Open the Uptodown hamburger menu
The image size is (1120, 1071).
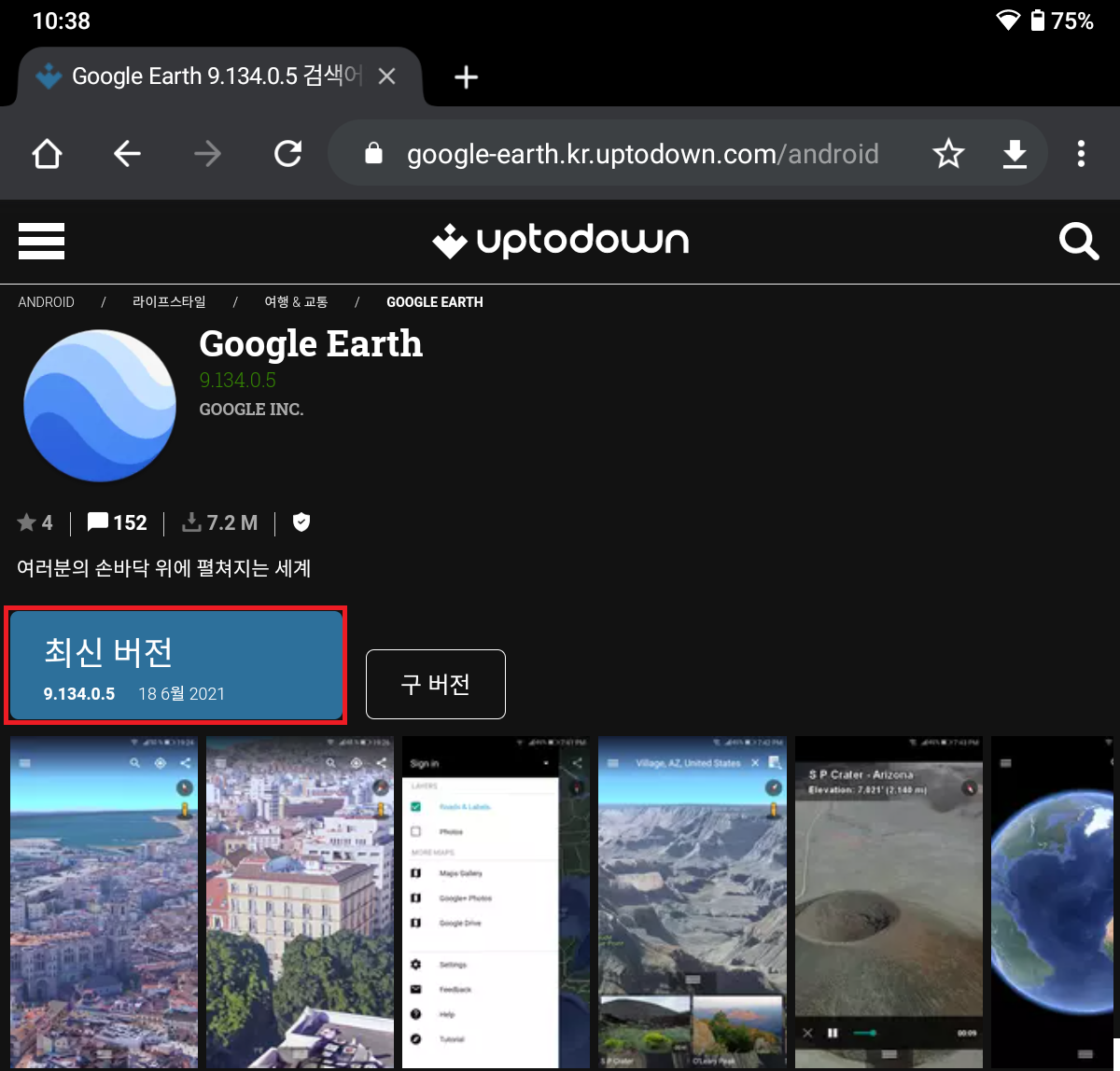click(x=41, y=242)
